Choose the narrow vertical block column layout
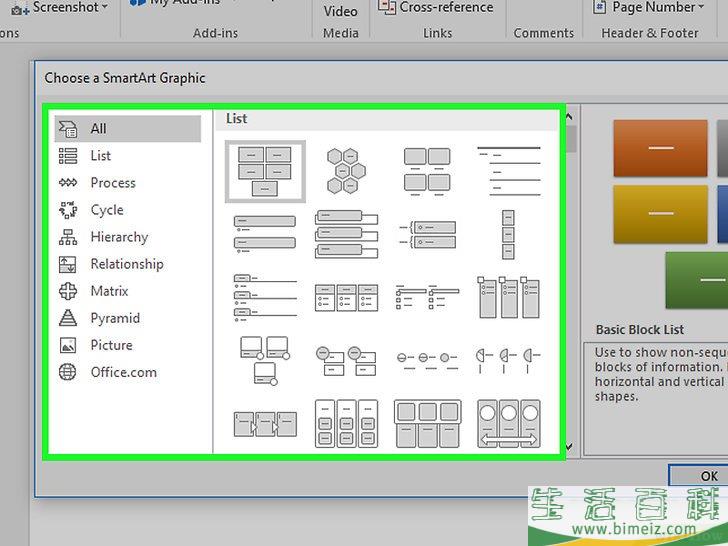 (x=508, y=234)
